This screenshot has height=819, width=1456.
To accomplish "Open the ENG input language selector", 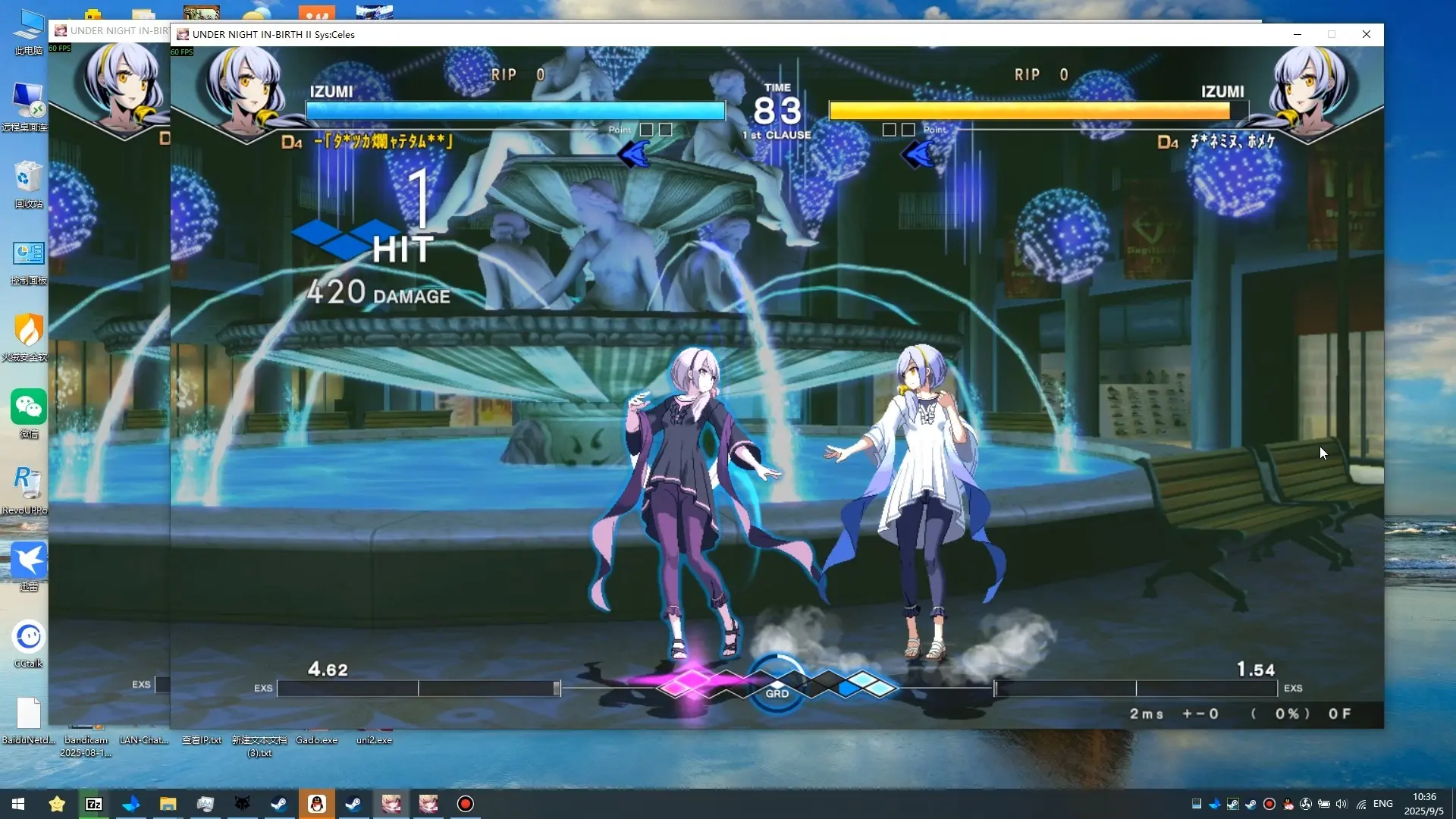I will (1382, 804).
